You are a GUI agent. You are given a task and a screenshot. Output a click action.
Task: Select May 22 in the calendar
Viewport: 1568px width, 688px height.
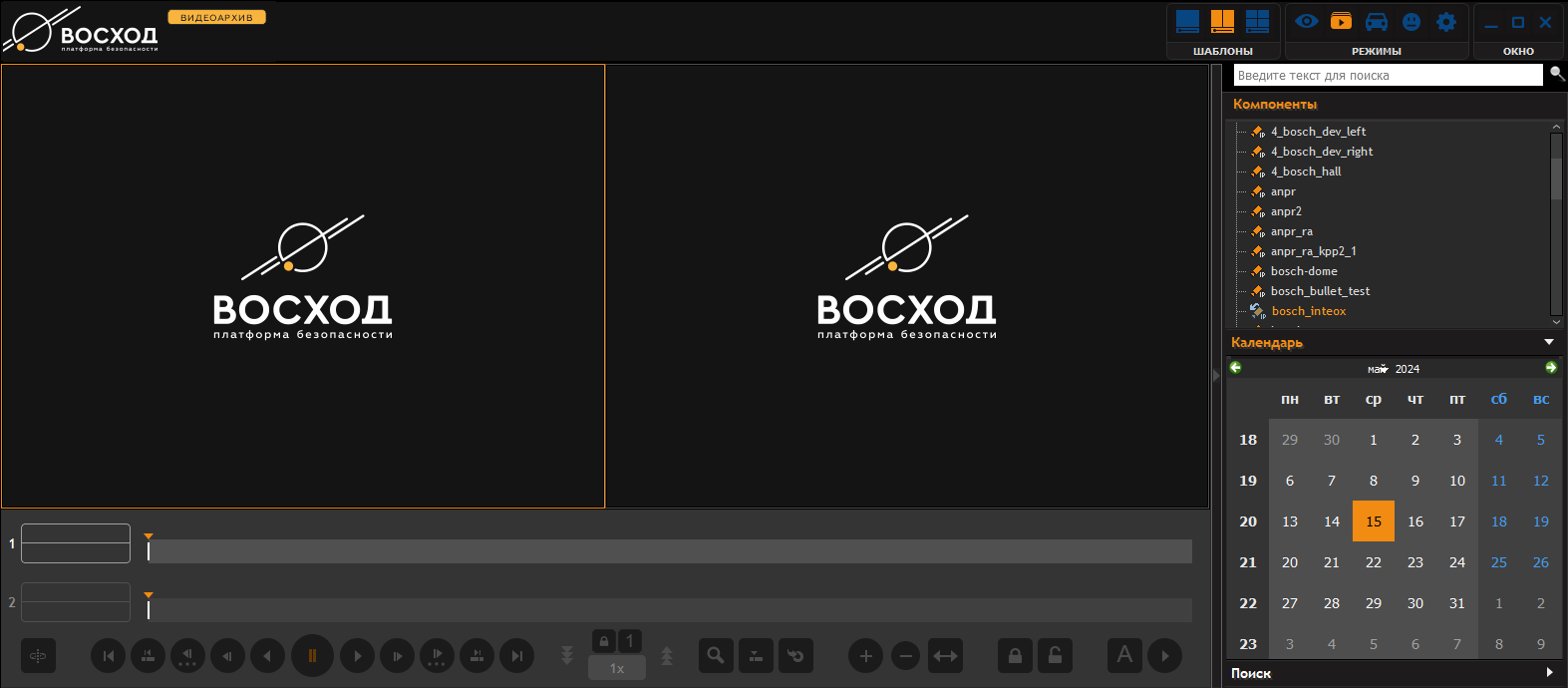click(1374, 562)
